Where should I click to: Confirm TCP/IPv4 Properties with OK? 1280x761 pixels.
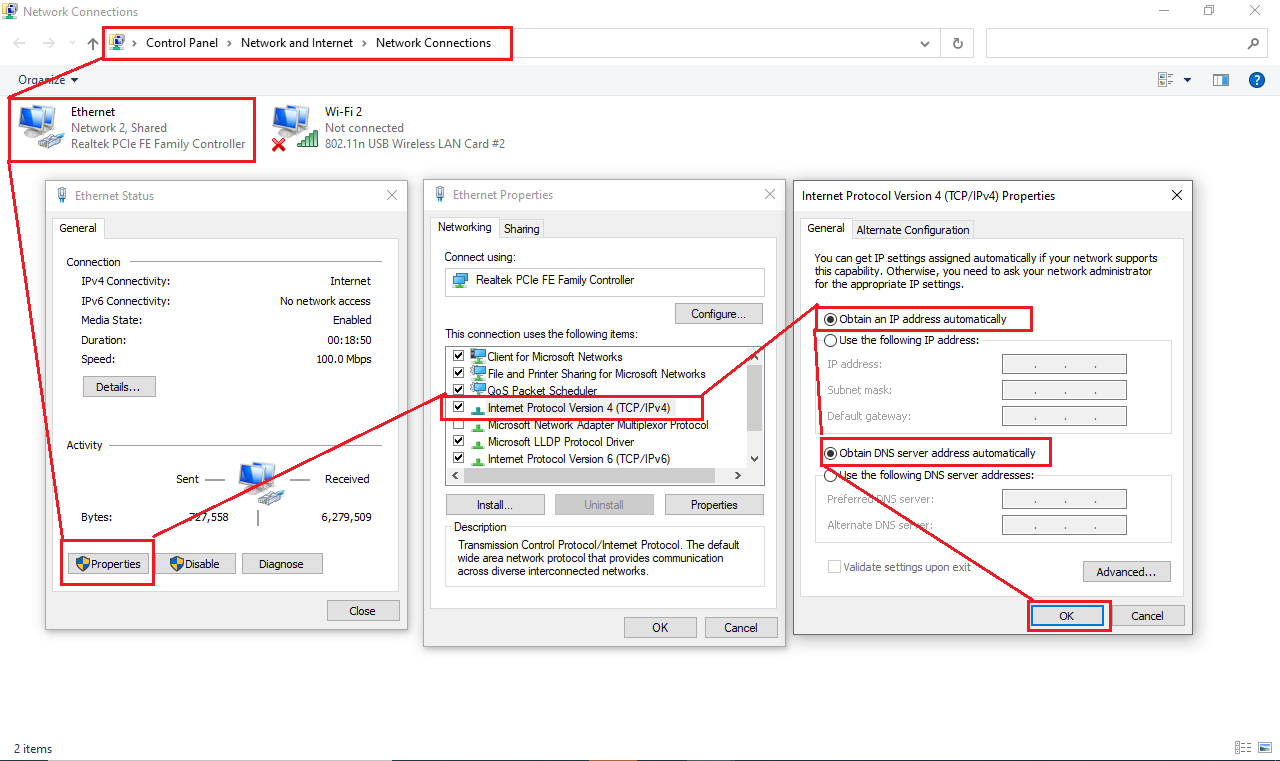click(x=1067, y=616)
